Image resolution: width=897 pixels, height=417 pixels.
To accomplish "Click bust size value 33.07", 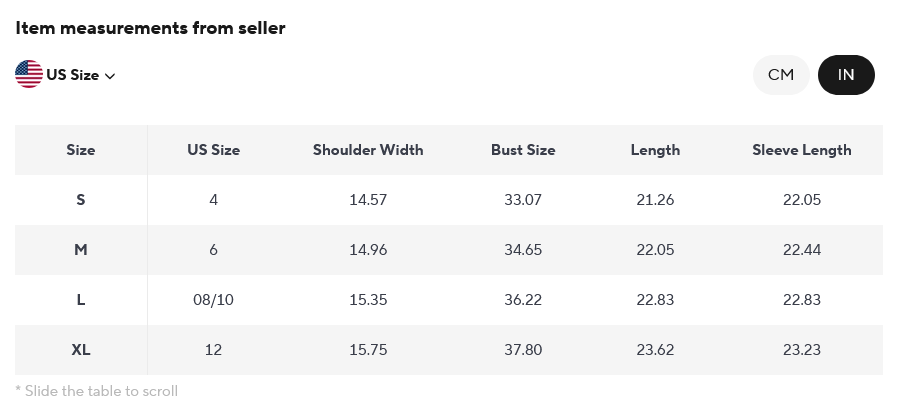I will pos(523,200).
